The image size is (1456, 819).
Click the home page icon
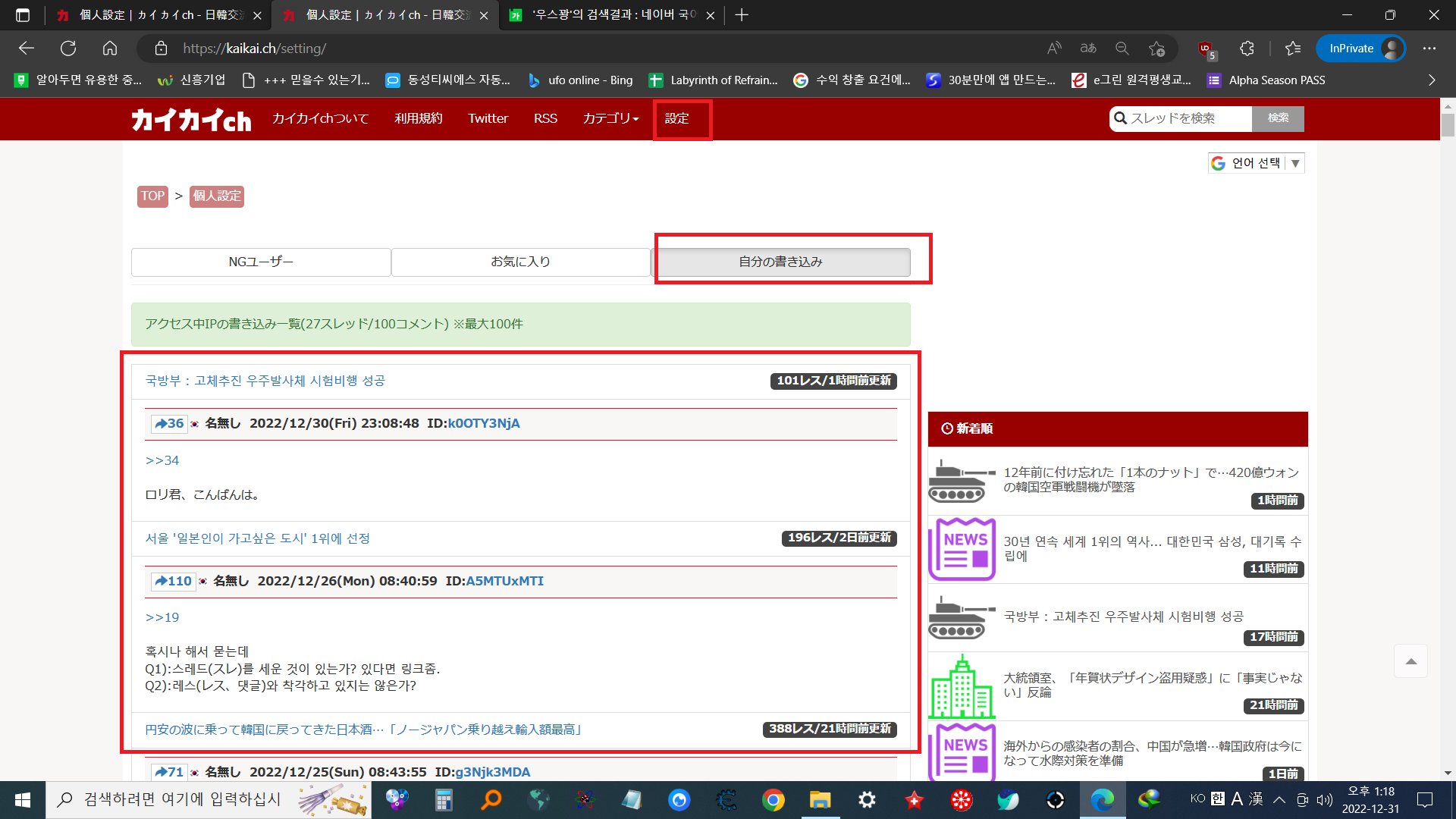110,49
